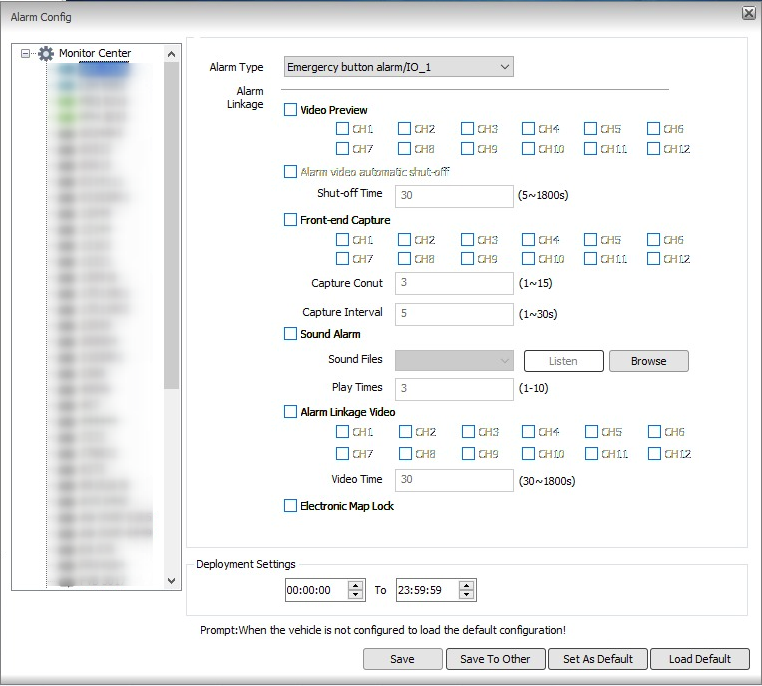Open the Alarm Type dropdown
This screenshot has width=762, height=686.
(398, 67)
